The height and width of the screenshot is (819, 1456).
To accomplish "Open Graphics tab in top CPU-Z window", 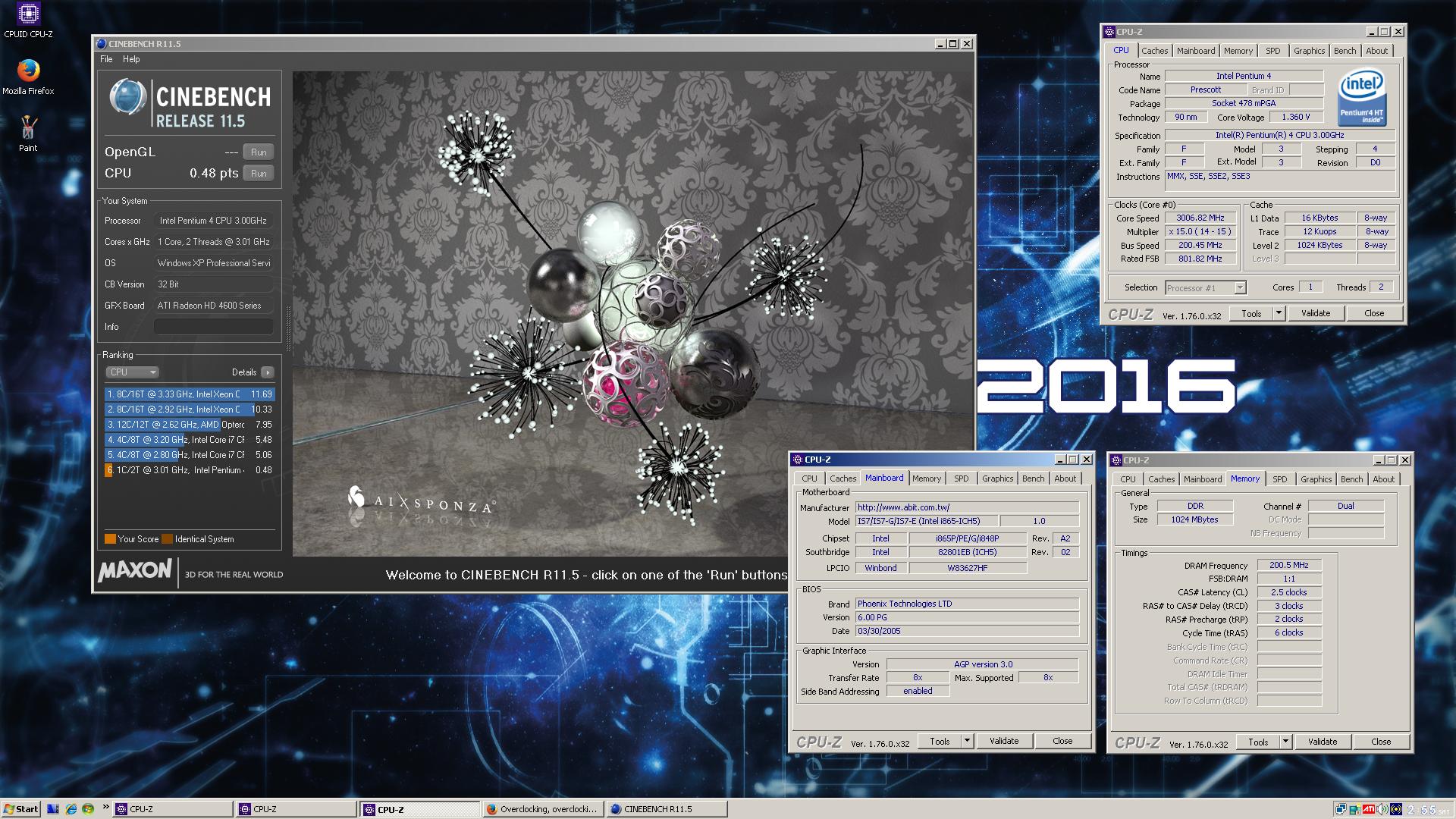I will pyautogui.click(x=1309, y=51).
